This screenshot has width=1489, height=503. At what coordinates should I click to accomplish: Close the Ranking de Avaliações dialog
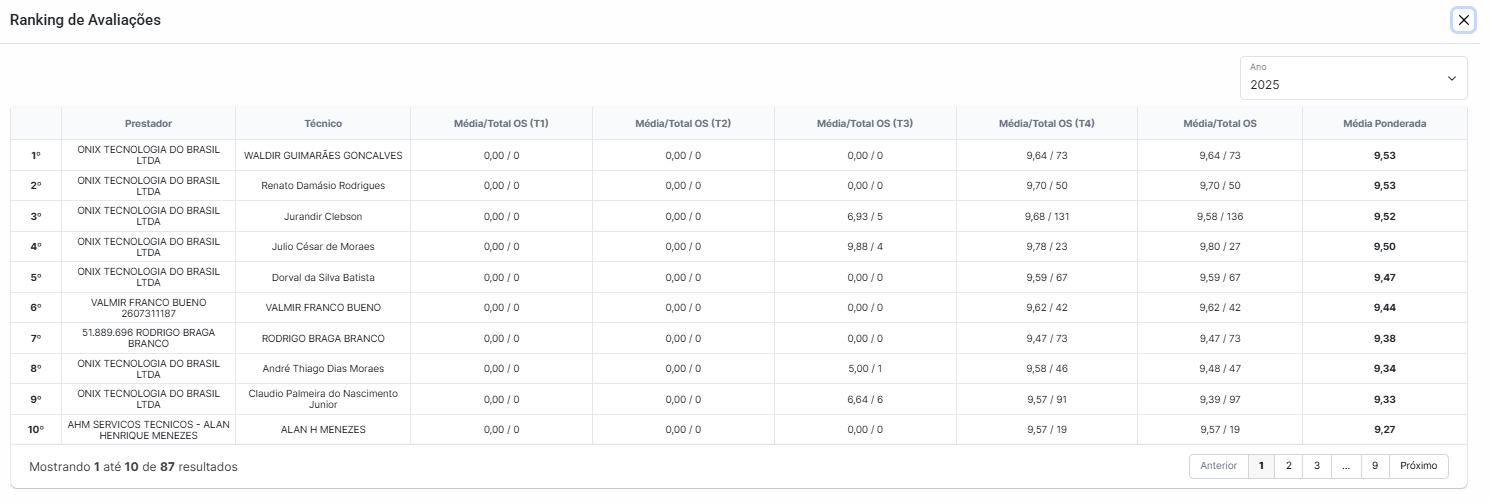[1464, 20]
